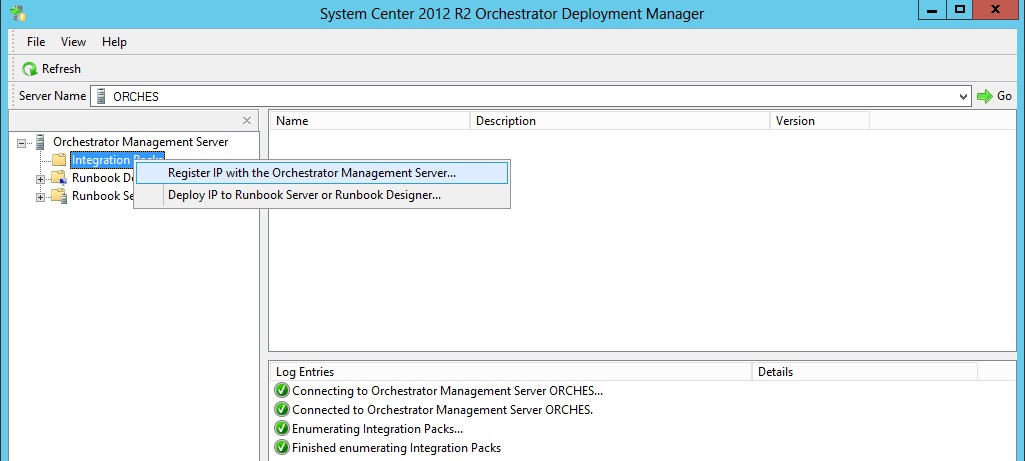Choose Deploy IP to Runbook Server or Designer

pos(304,195)
